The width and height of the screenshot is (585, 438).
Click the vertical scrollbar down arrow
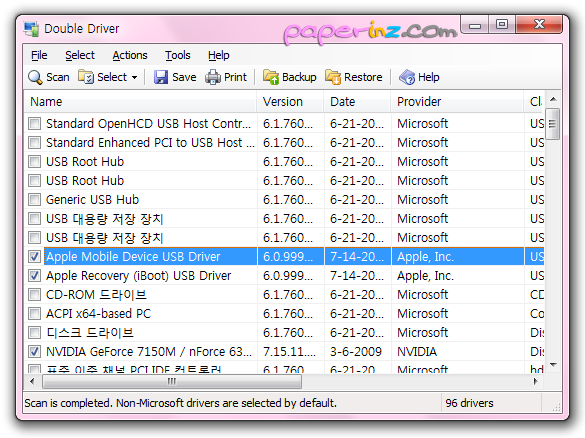553,365
